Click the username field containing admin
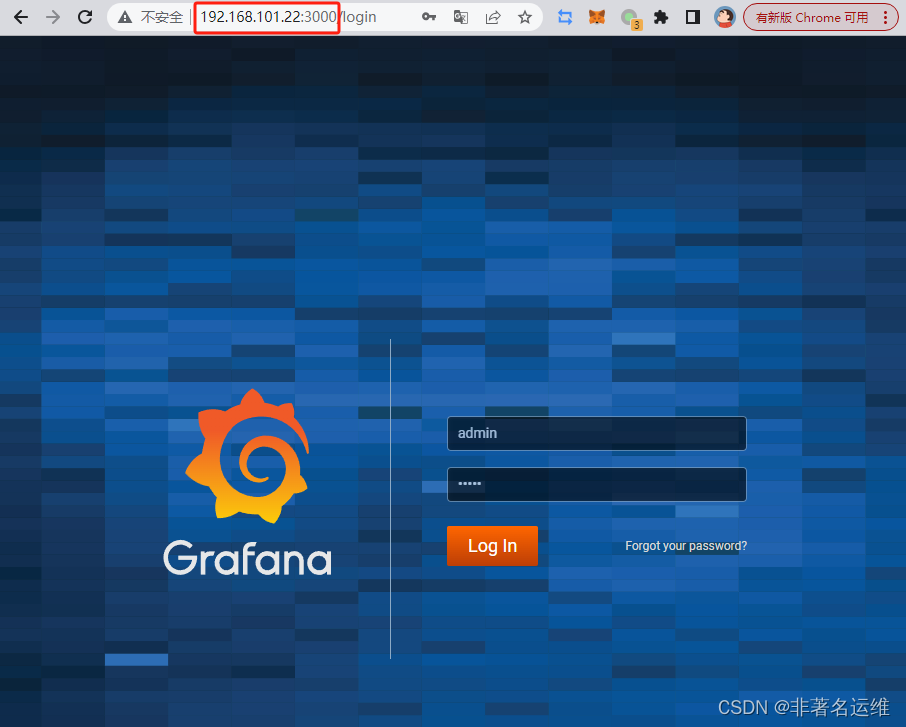This screenshot has width=906, height=727. (596, 433)
